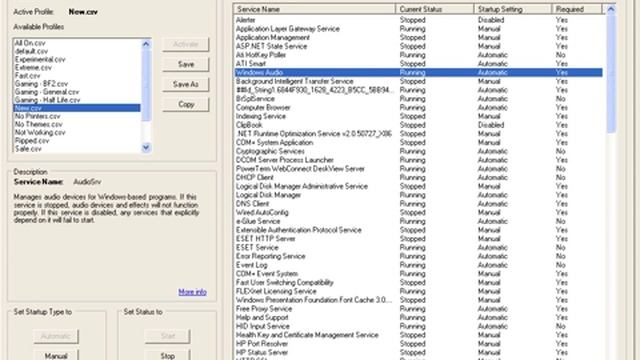Select Ripped.csv profile
Screen dimensions: 640x360
(77, 140)
